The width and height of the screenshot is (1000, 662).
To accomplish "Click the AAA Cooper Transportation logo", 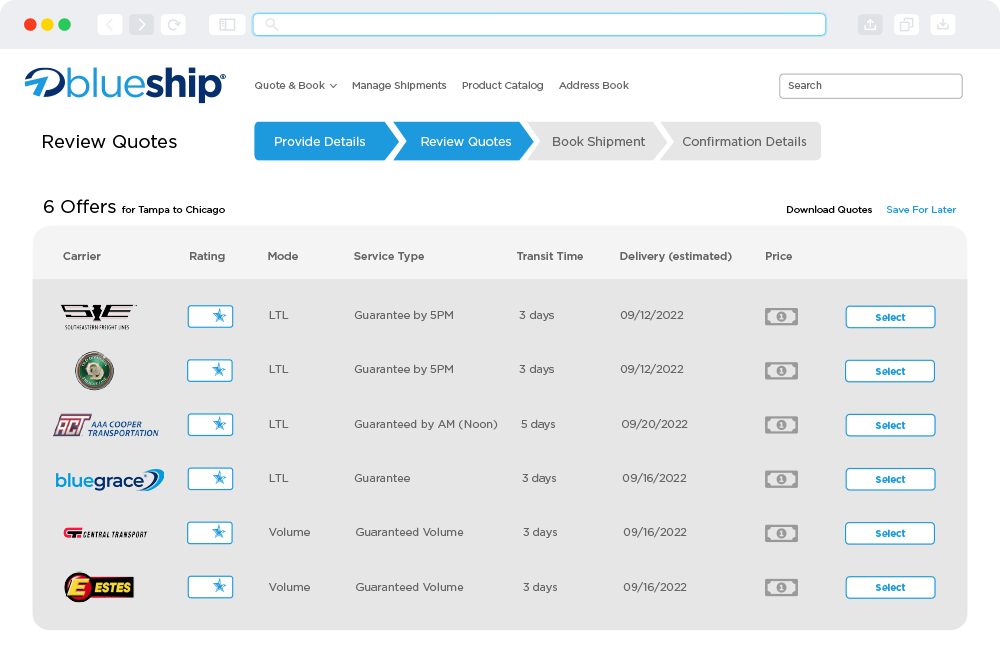I will point(106,425).
